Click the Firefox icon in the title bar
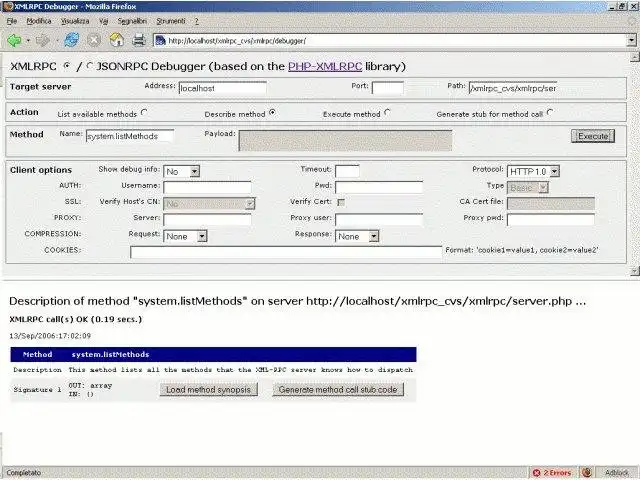This screenshot has width=640, height=480. 7,6
